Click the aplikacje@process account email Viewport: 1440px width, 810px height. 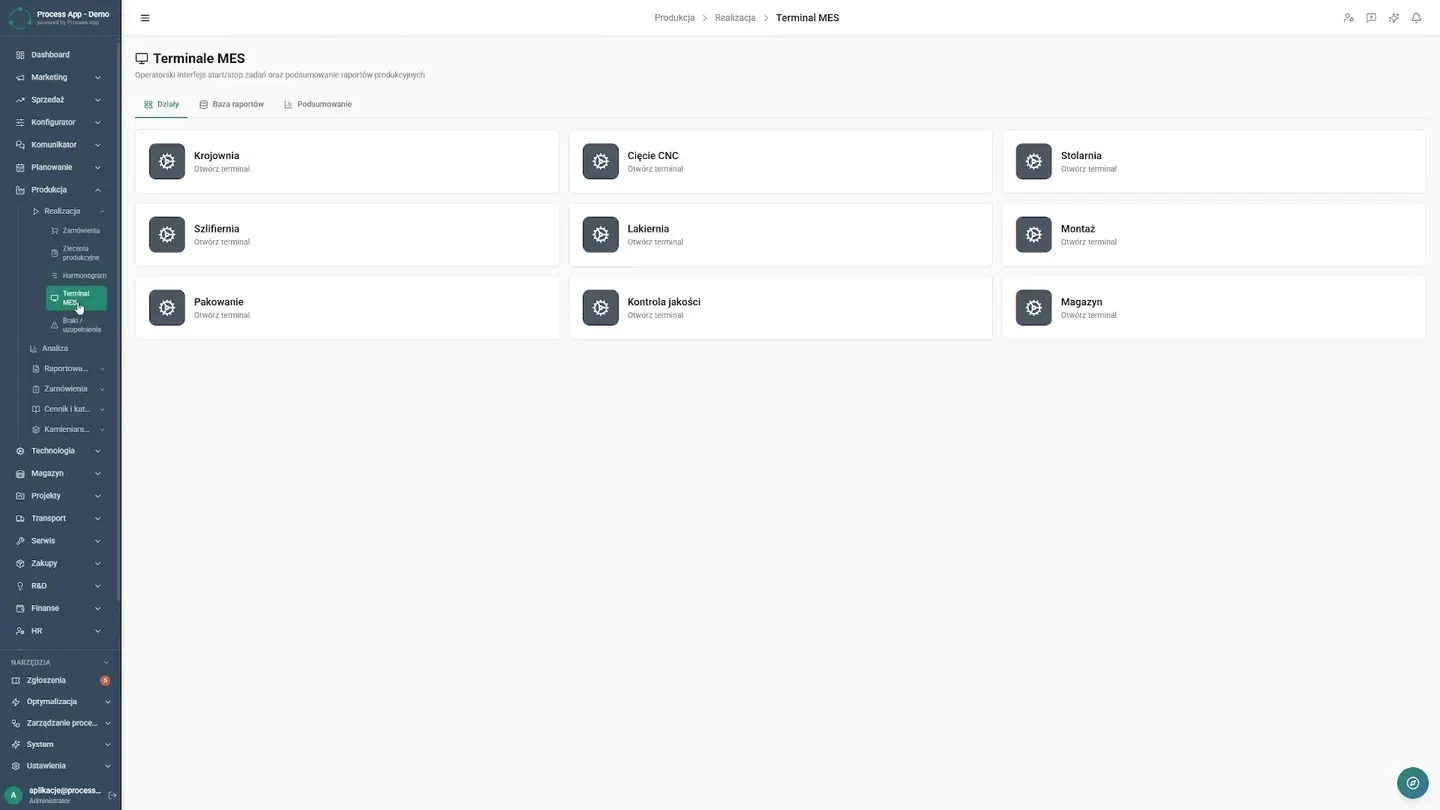coord(65,790)
